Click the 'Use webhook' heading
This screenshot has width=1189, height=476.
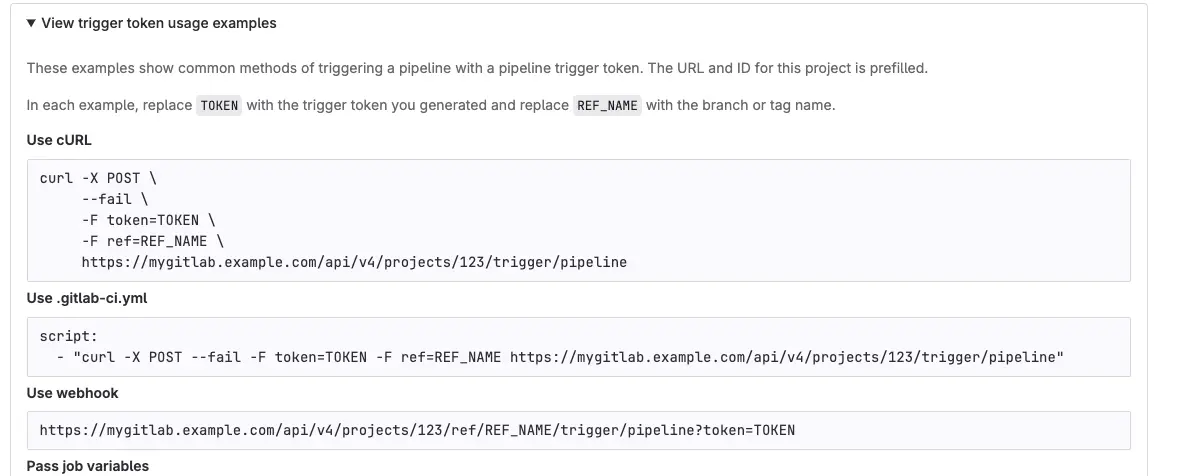(x=73, y=393)
